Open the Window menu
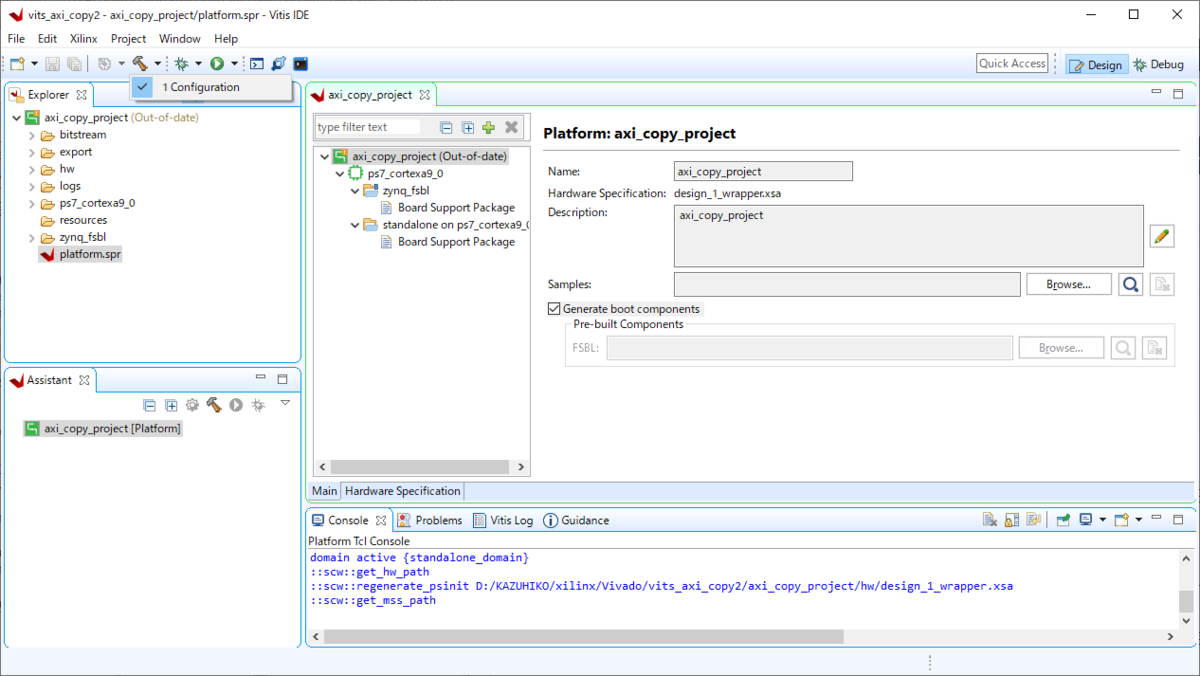This screenshot has height=676, width=1200. click(180, 39)
